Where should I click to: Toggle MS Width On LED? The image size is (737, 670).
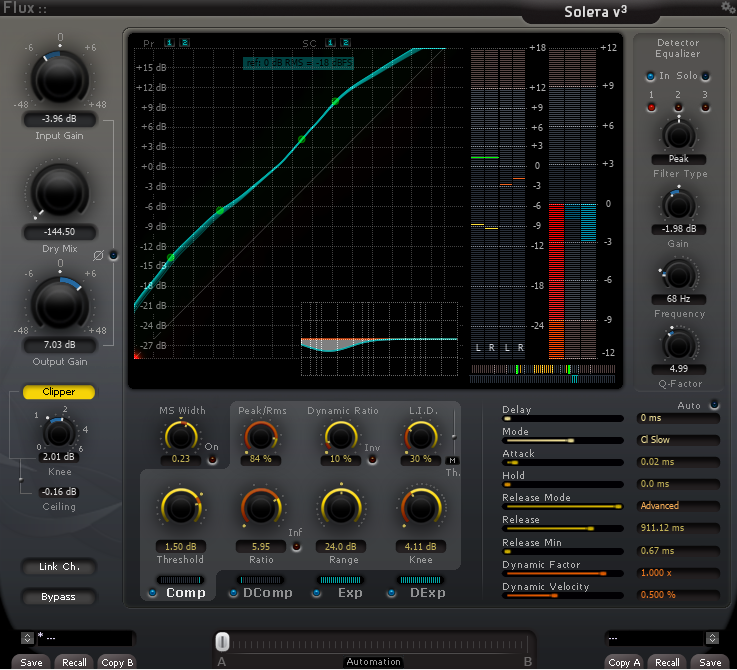212,459
